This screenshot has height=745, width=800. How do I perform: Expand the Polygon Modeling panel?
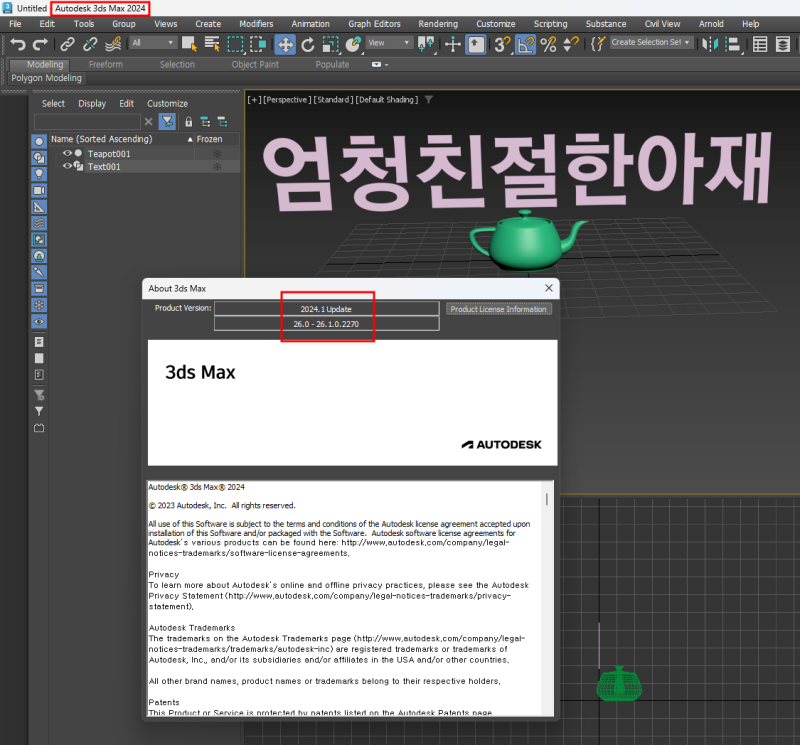[x=46, y=77]
